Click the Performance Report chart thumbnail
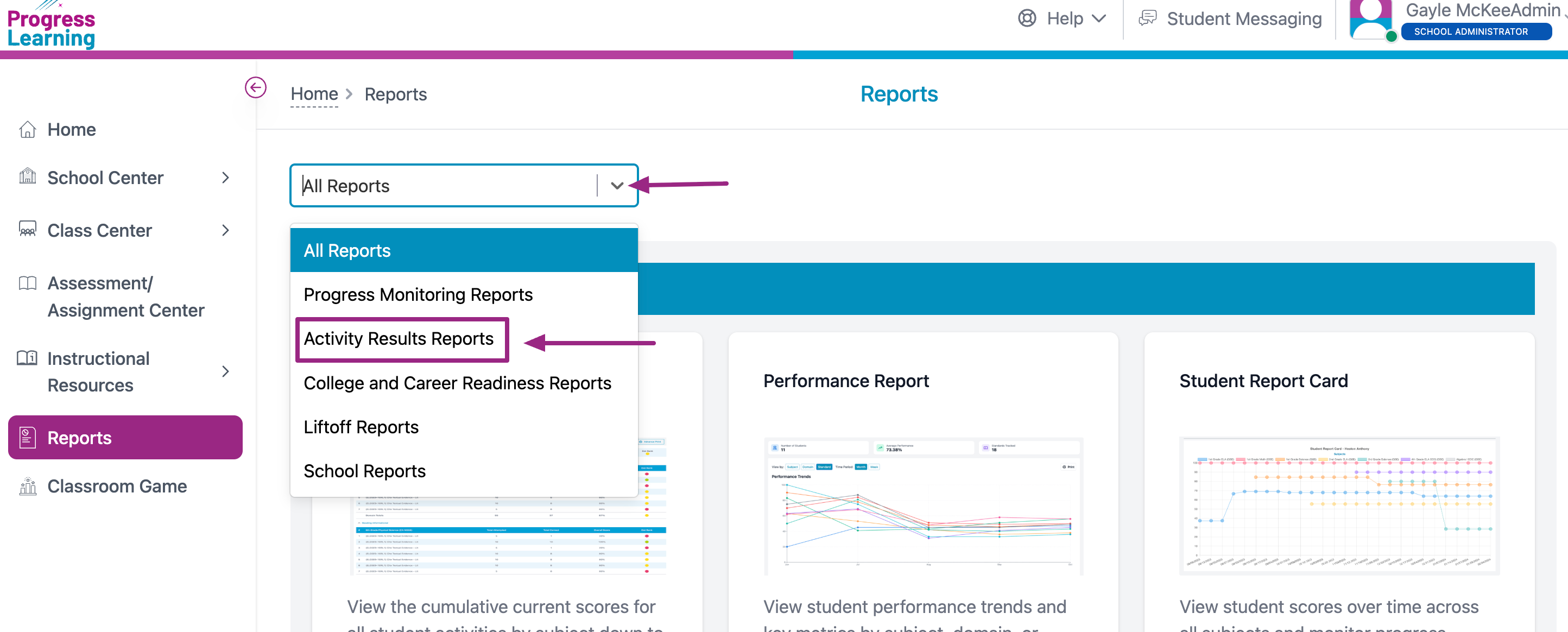This screenshot has width=1568, height=632. [x=923, y=505]
